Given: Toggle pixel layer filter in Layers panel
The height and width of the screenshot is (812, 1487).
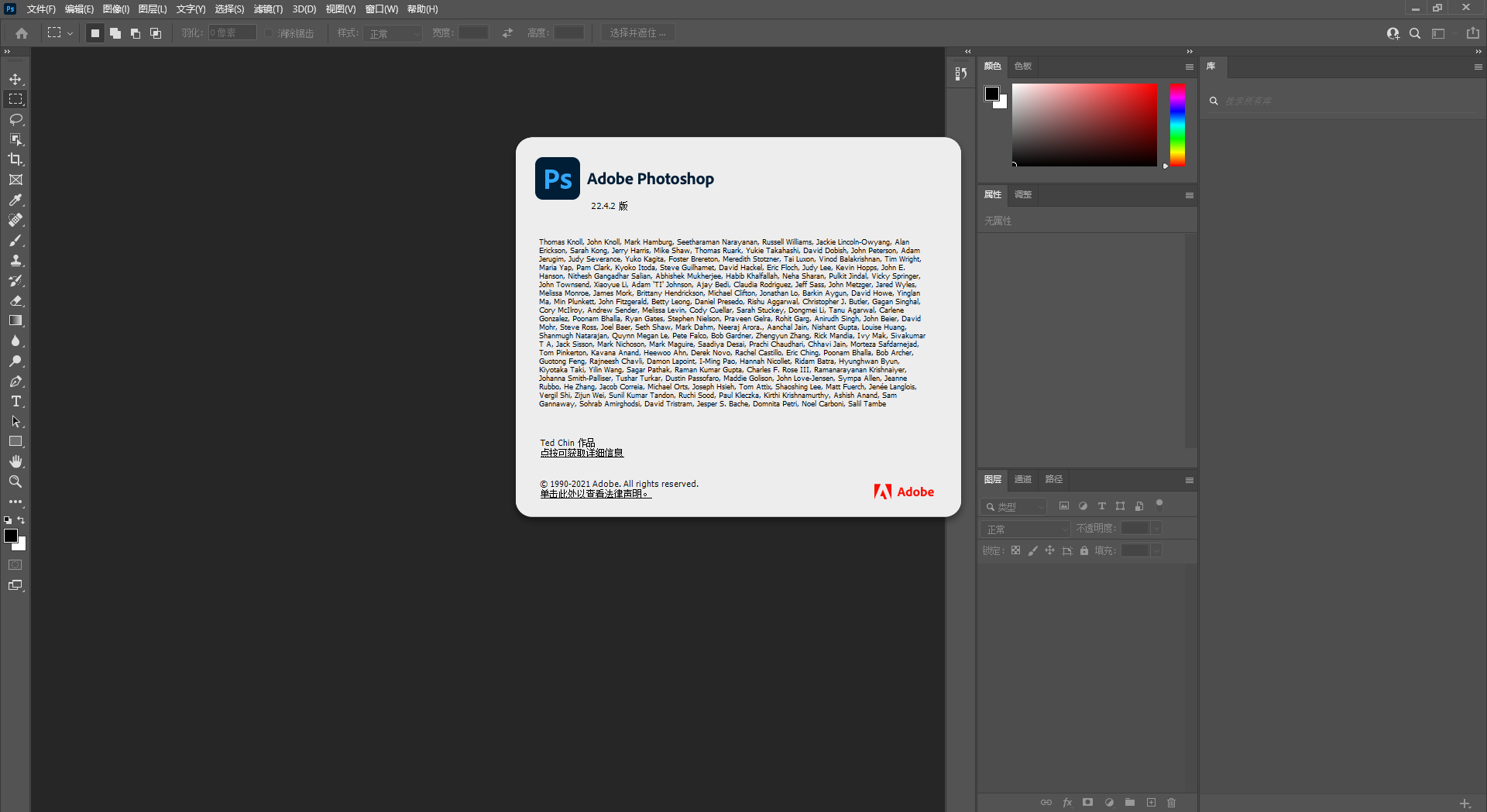Looking at the screenshot, I should coord(1064,506).
